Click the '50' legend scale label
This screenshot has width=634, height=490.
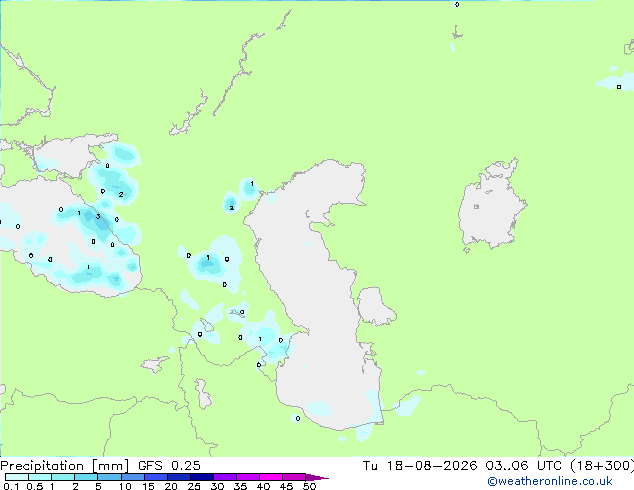pos(309,486)
